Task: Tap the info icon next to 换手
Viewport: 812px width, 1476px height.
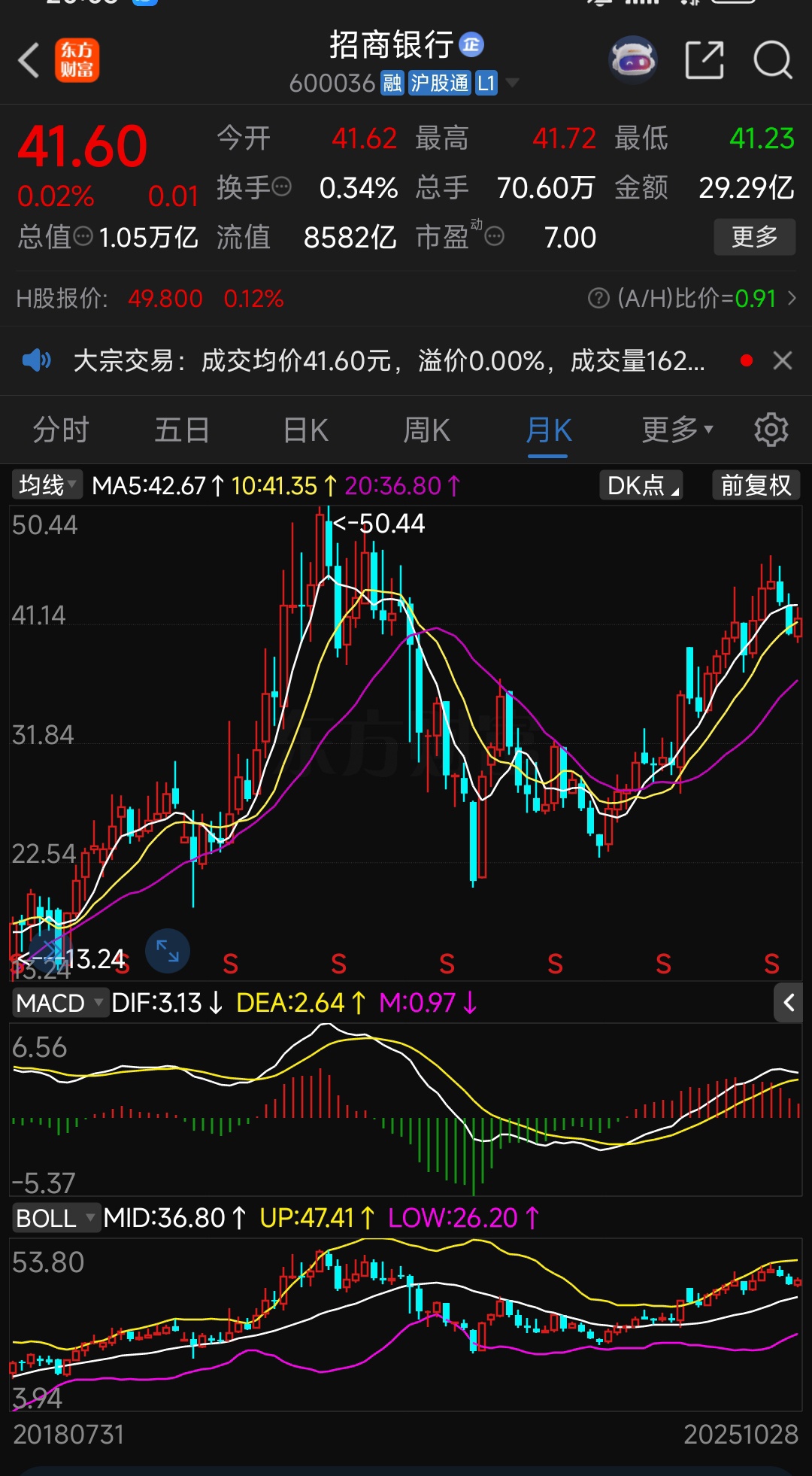Action: click(281, 187)
